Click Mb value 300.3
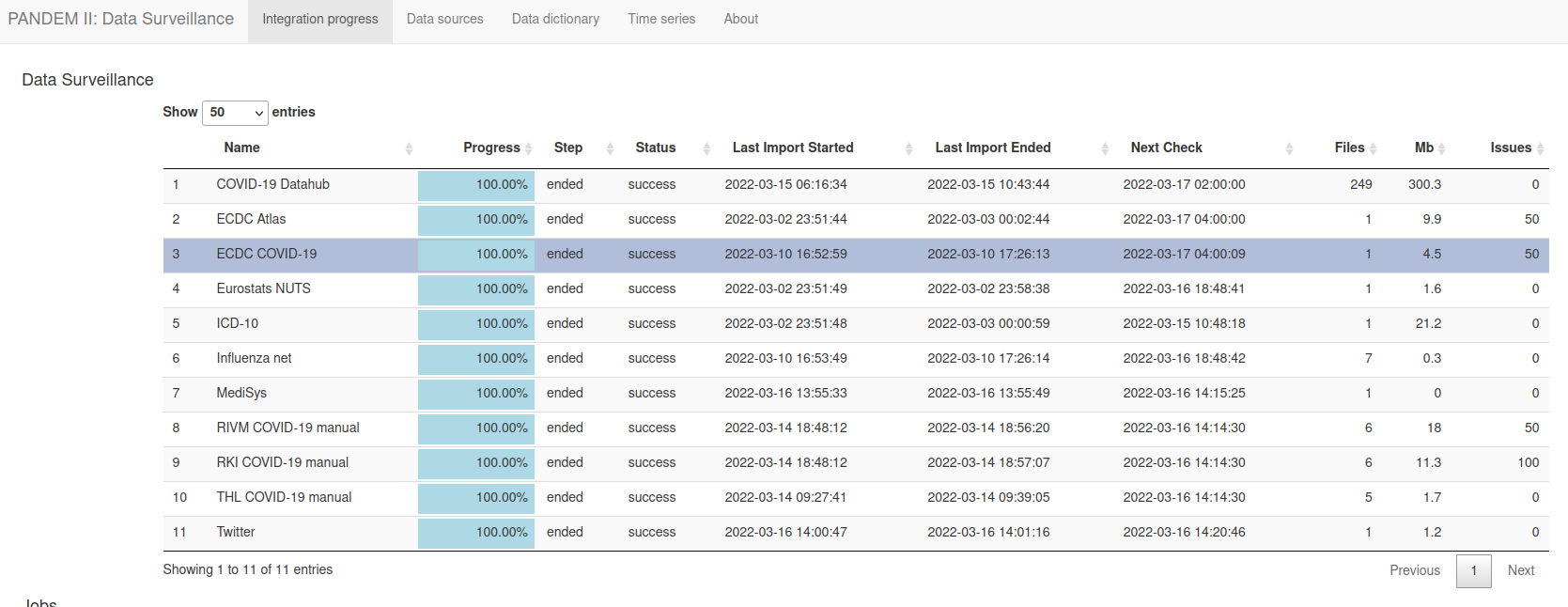 1424,184
